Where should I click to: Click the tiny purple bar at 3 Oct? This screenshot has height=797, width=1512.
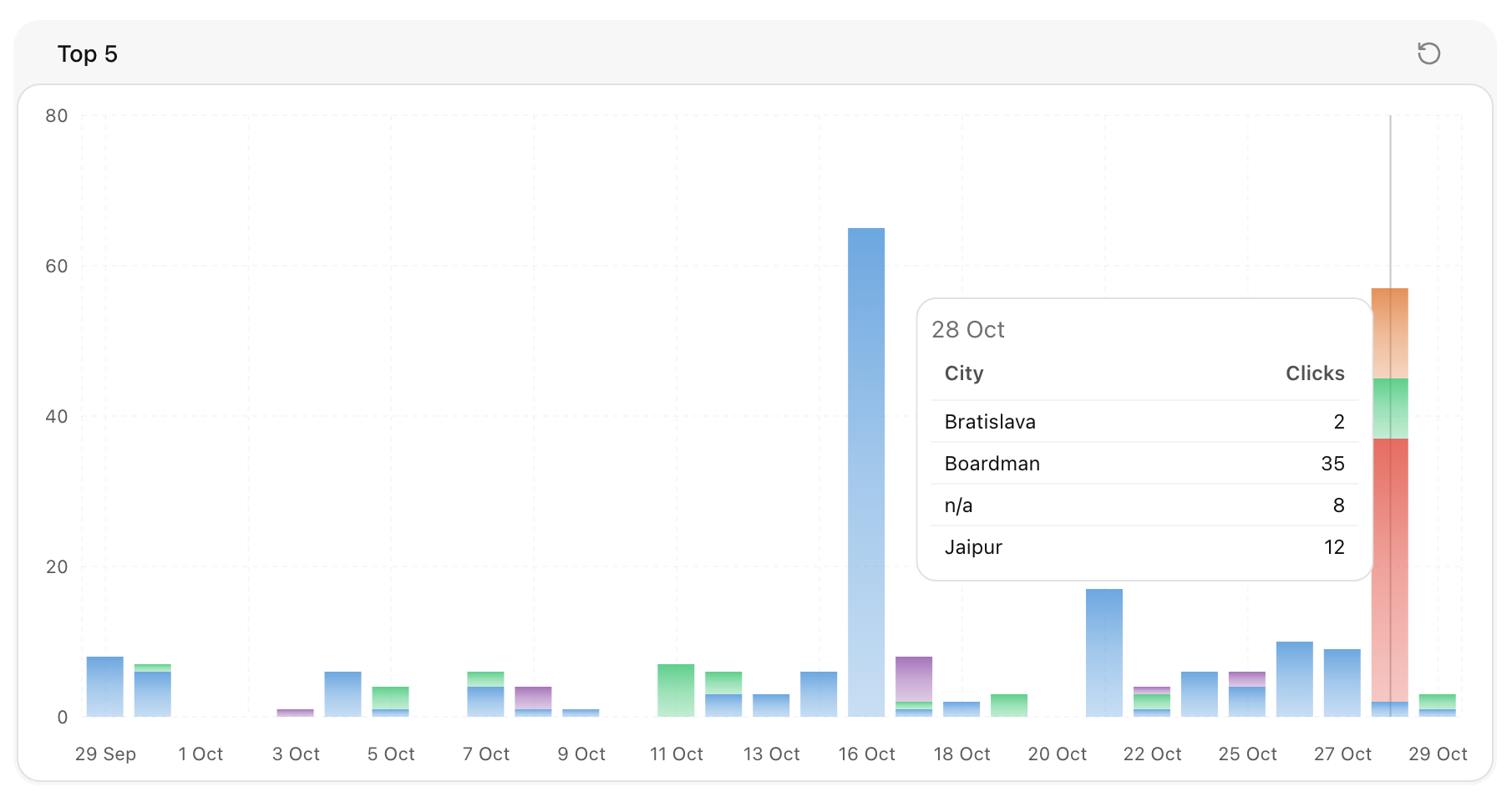[296, 713]
